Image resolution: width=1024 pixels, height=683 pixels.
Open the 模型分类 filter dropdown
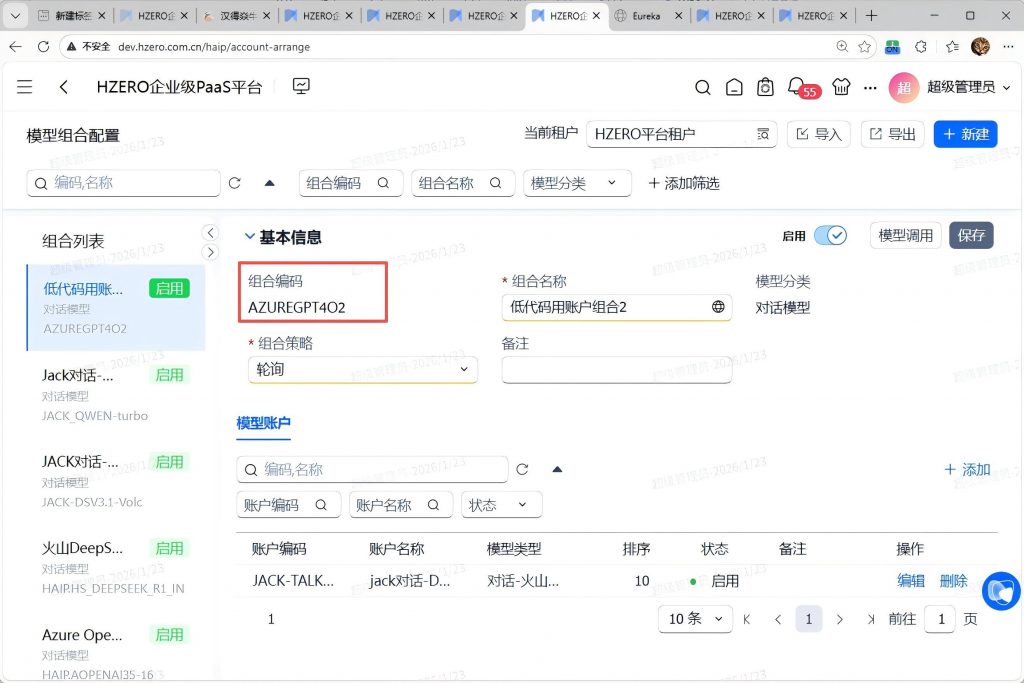click(577, 183)
